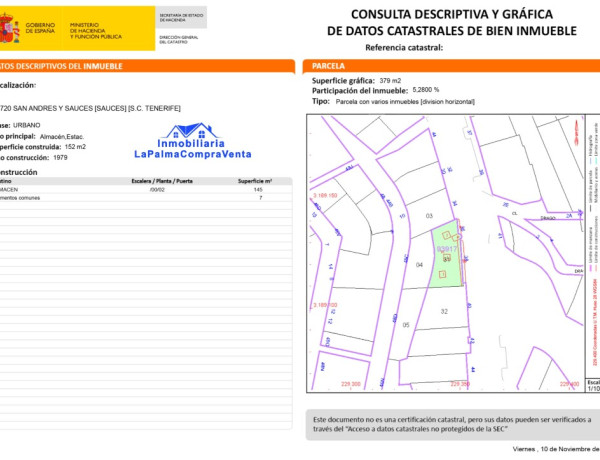Click the '145' surface cell
Image resolution: width=600 pixels, height=460 pixels.
[x=258, y=189]
